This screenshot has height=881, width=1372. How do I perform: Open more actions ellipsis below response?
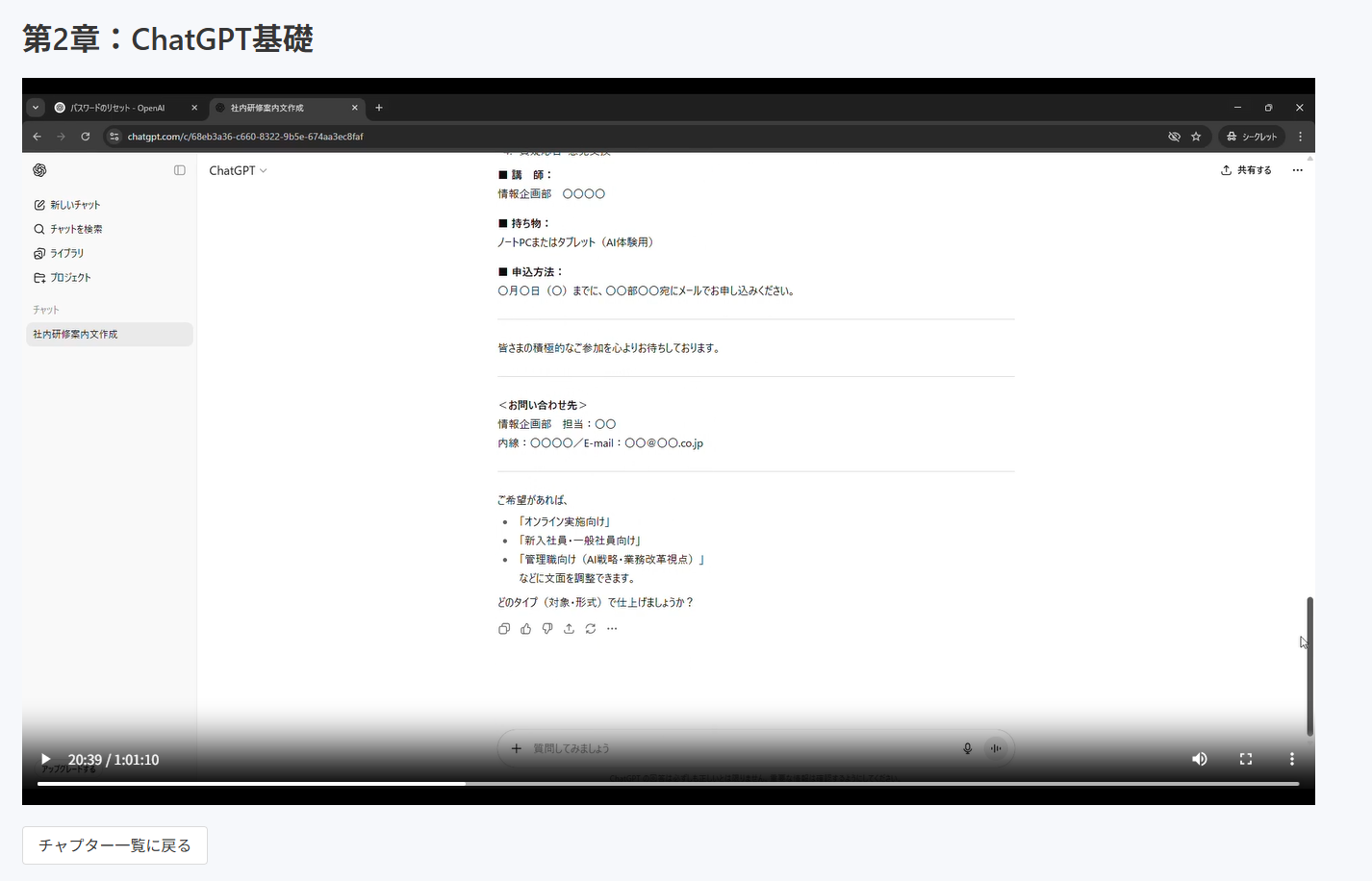pos(612,629)
